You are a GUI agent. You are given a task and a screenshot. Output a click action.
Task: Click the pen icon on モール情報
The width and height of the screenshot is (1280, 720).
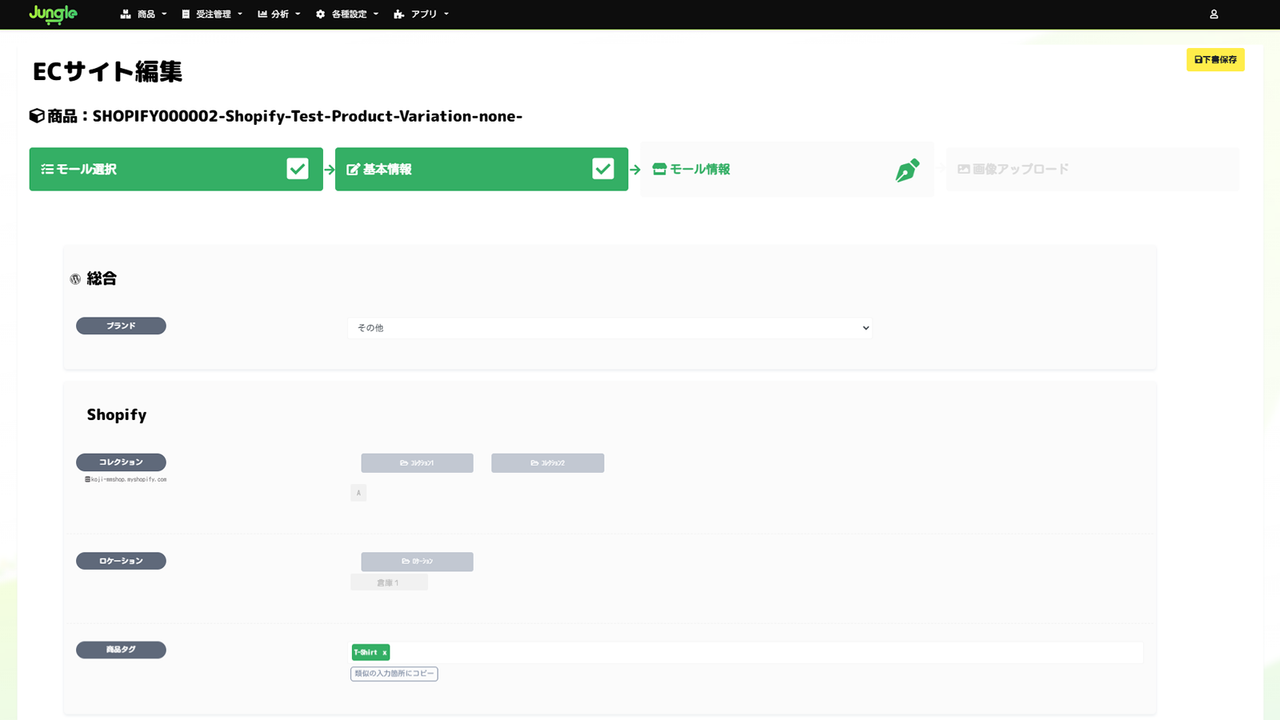907,170
